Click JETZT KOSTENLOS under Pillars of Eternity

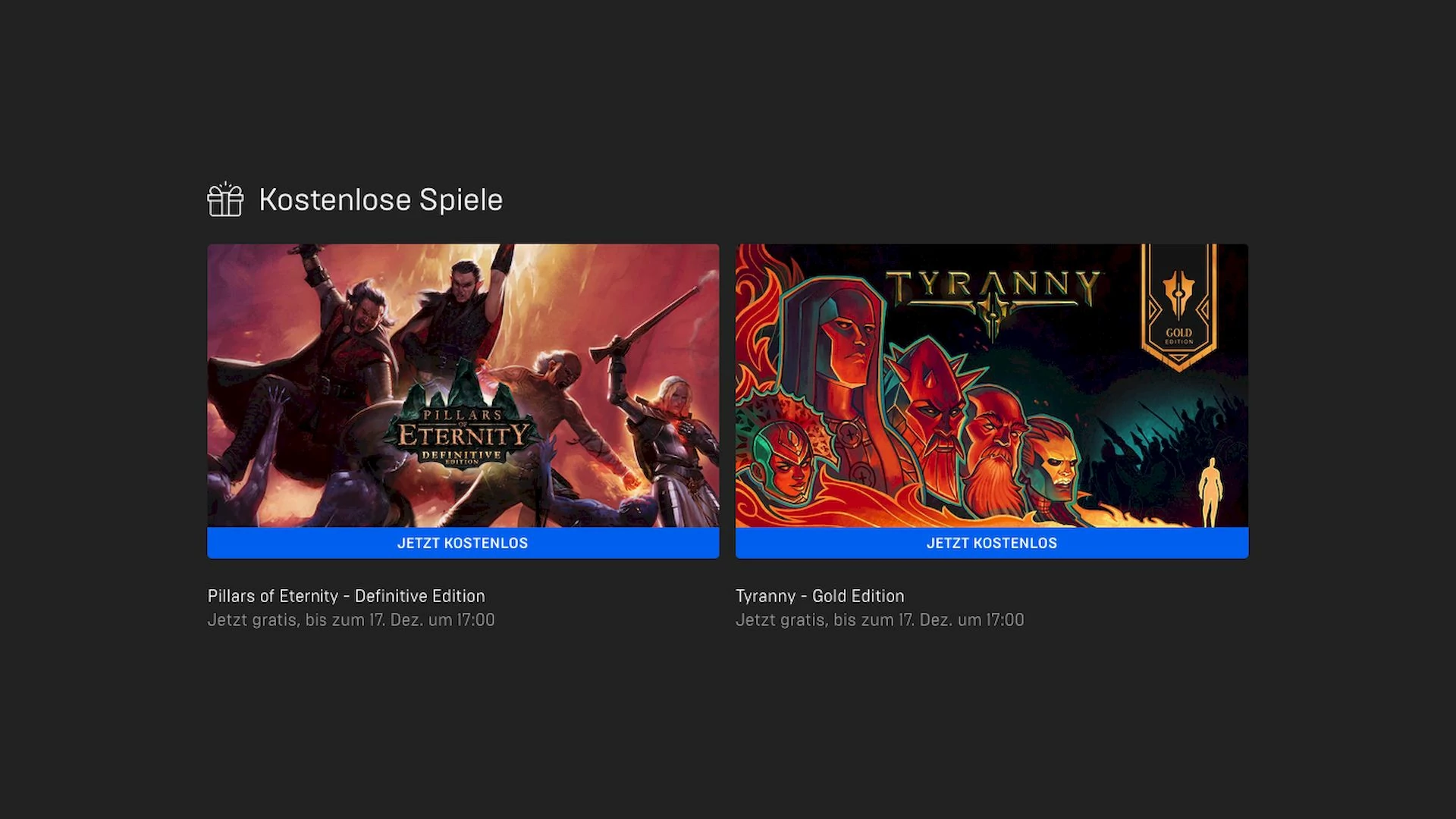pos(463,543)
